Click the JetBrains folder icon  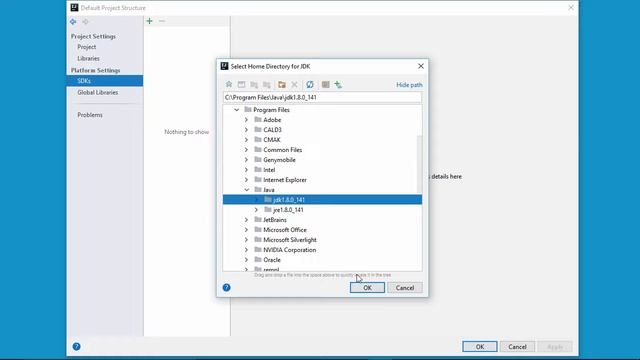(x=258, y=220)
